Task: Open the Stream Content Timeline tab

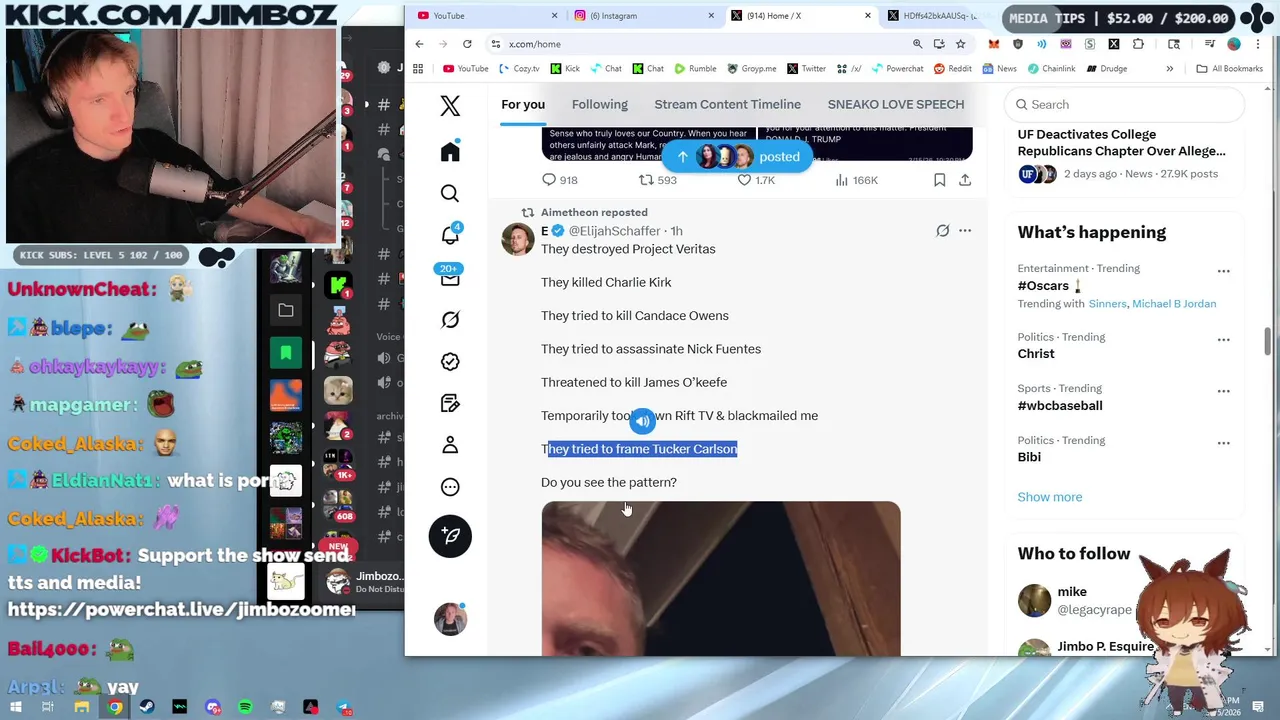Action: [727, 104]
